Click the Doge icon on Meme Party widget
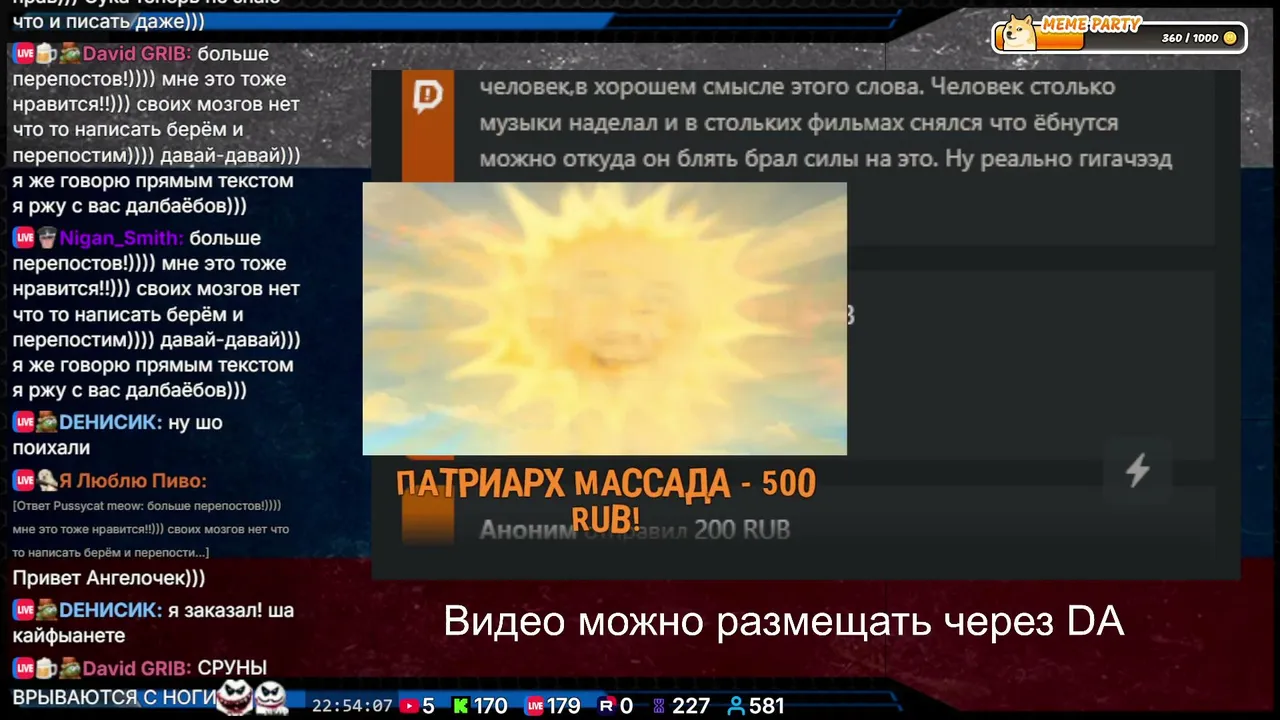The width and height of the screenshot is (1280, 720). click(1020, 32)
